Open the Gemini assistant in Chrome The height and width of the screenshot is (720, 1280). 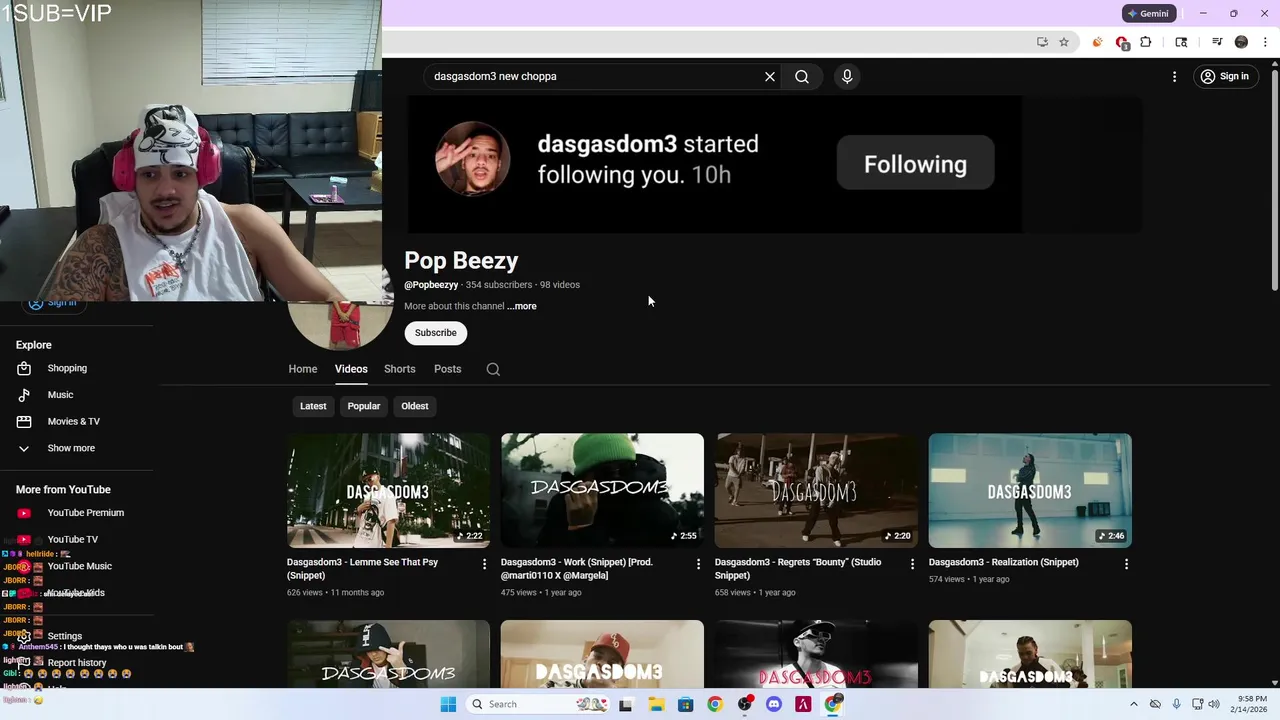pyautogui.click(x=1147, y=13)
